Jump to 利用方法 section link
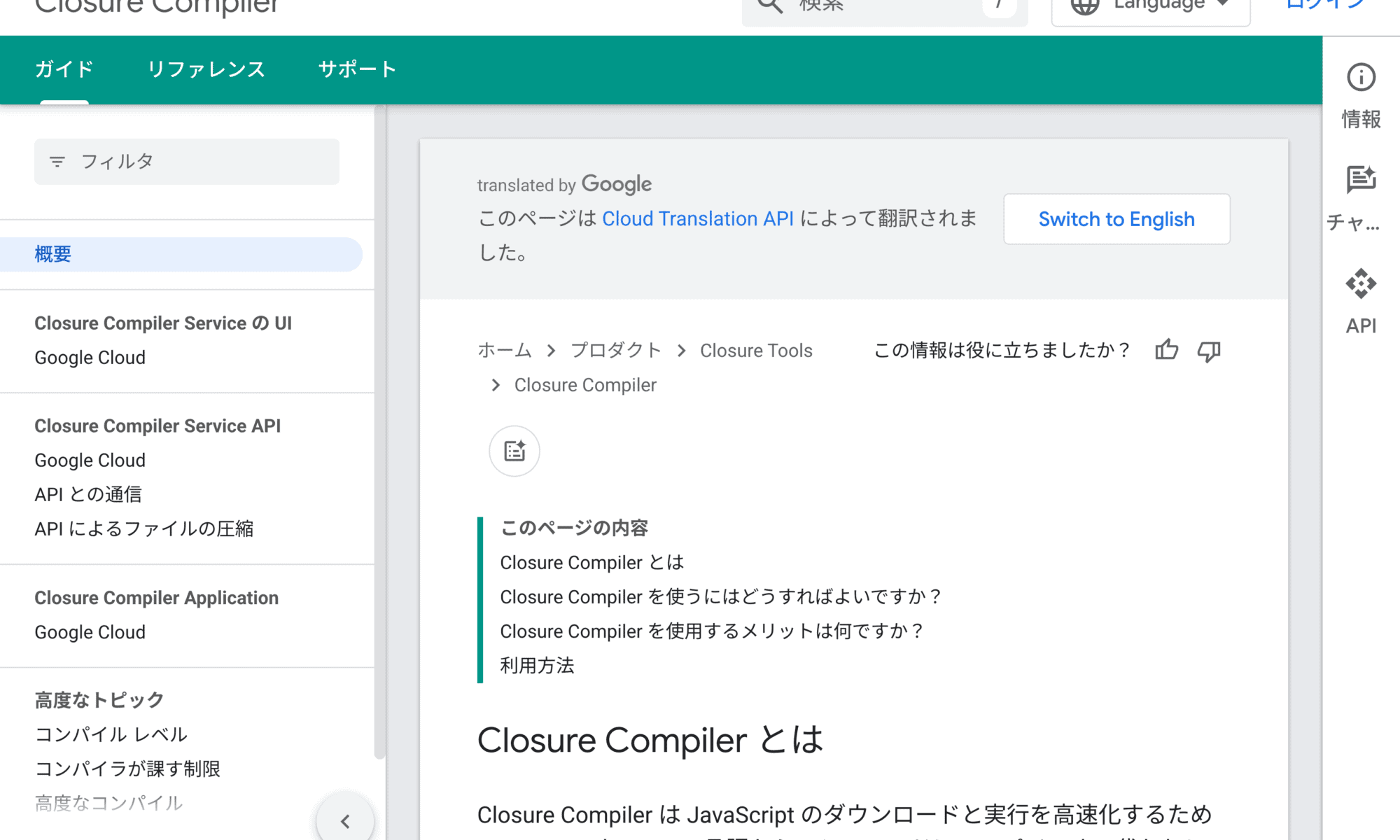 (x=537, y=666)
